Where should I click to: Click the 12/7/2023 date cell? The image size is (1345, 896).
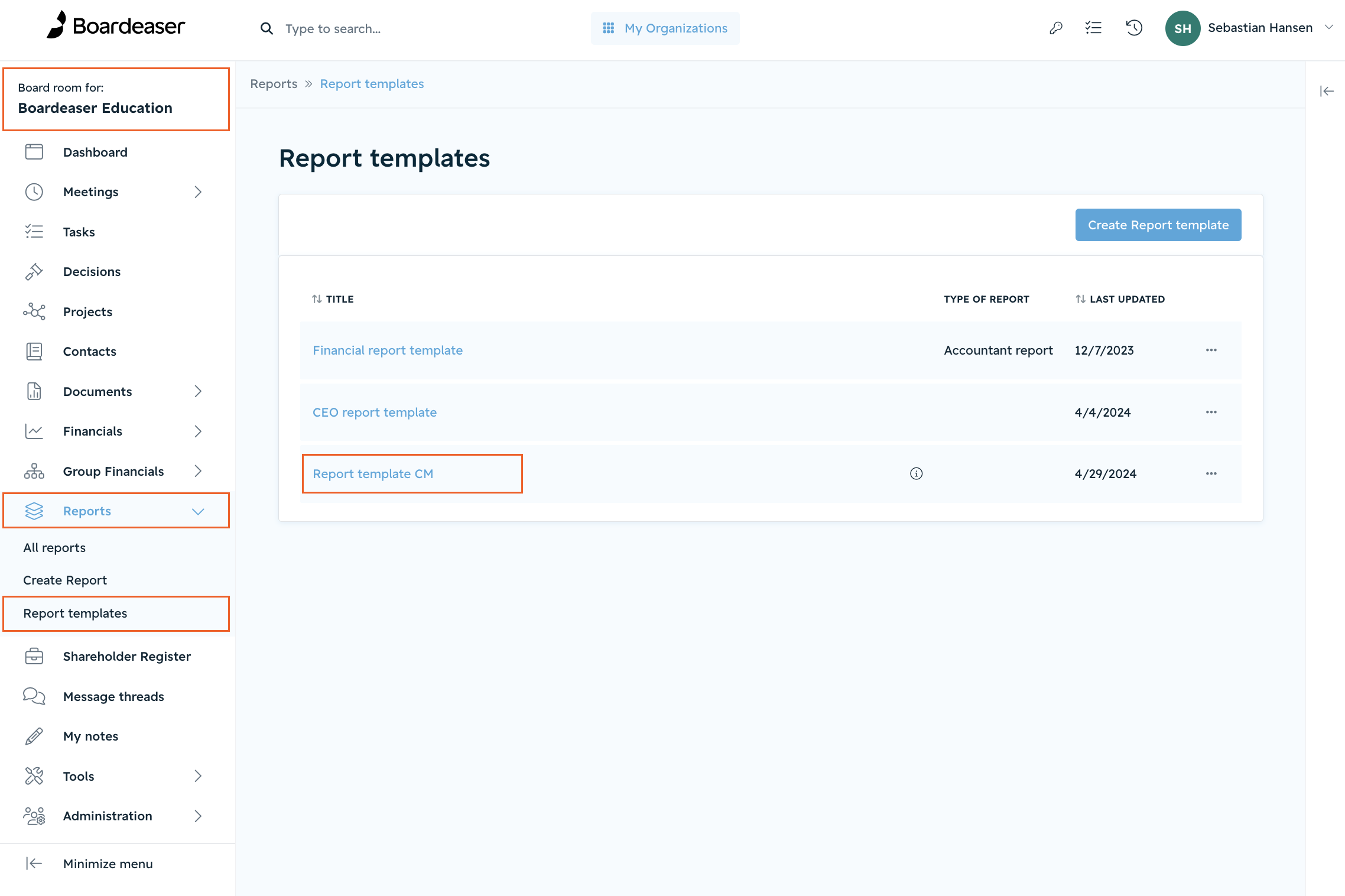1104,350
